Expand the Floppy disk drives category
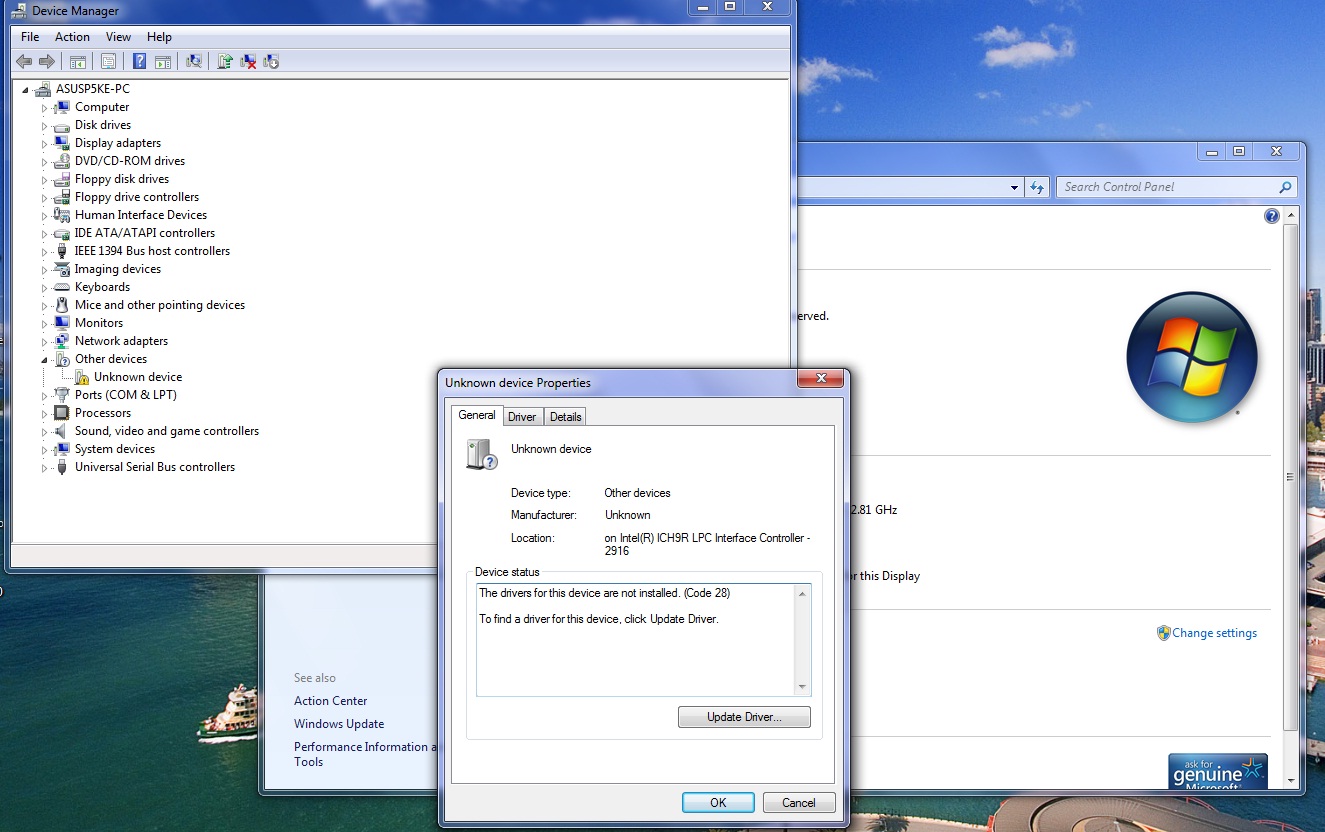 tap(45, 180)
